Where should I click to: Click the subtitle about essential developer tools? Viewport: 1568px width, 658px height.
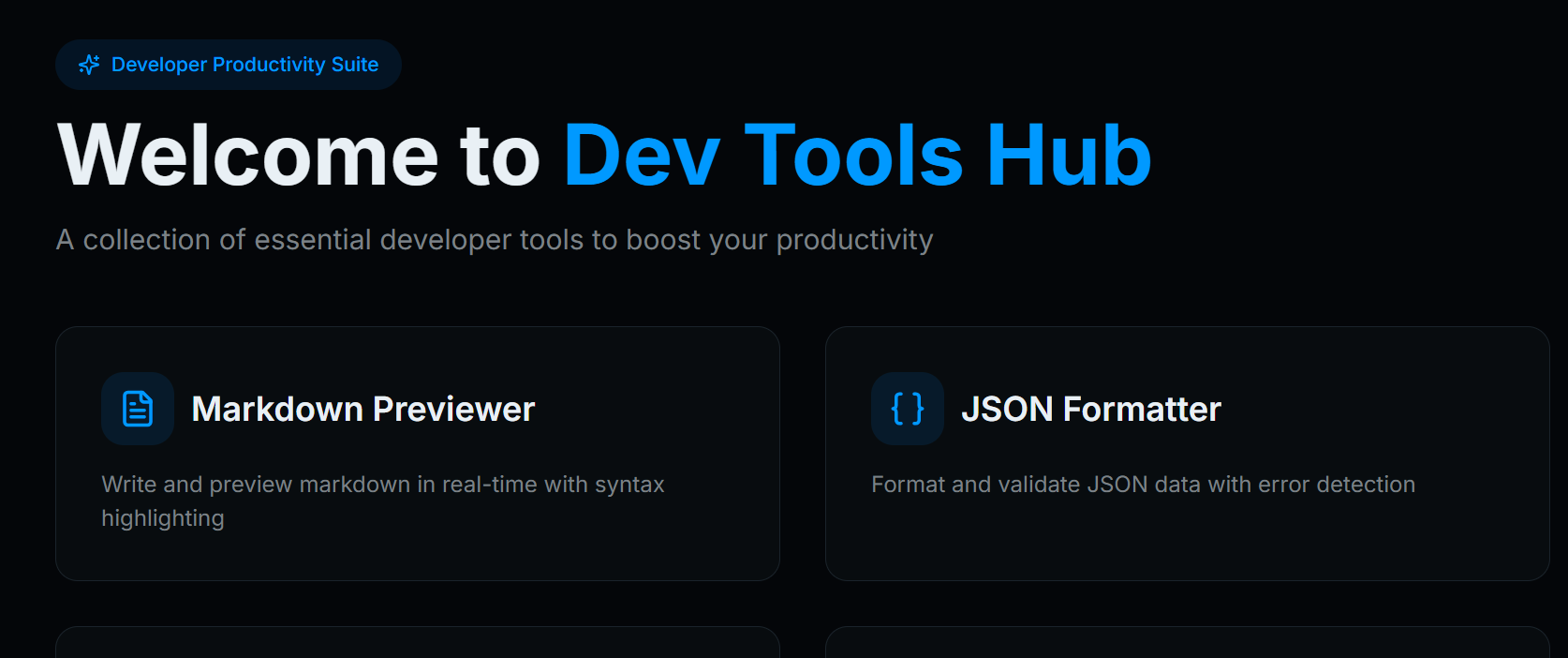point(495,240)
